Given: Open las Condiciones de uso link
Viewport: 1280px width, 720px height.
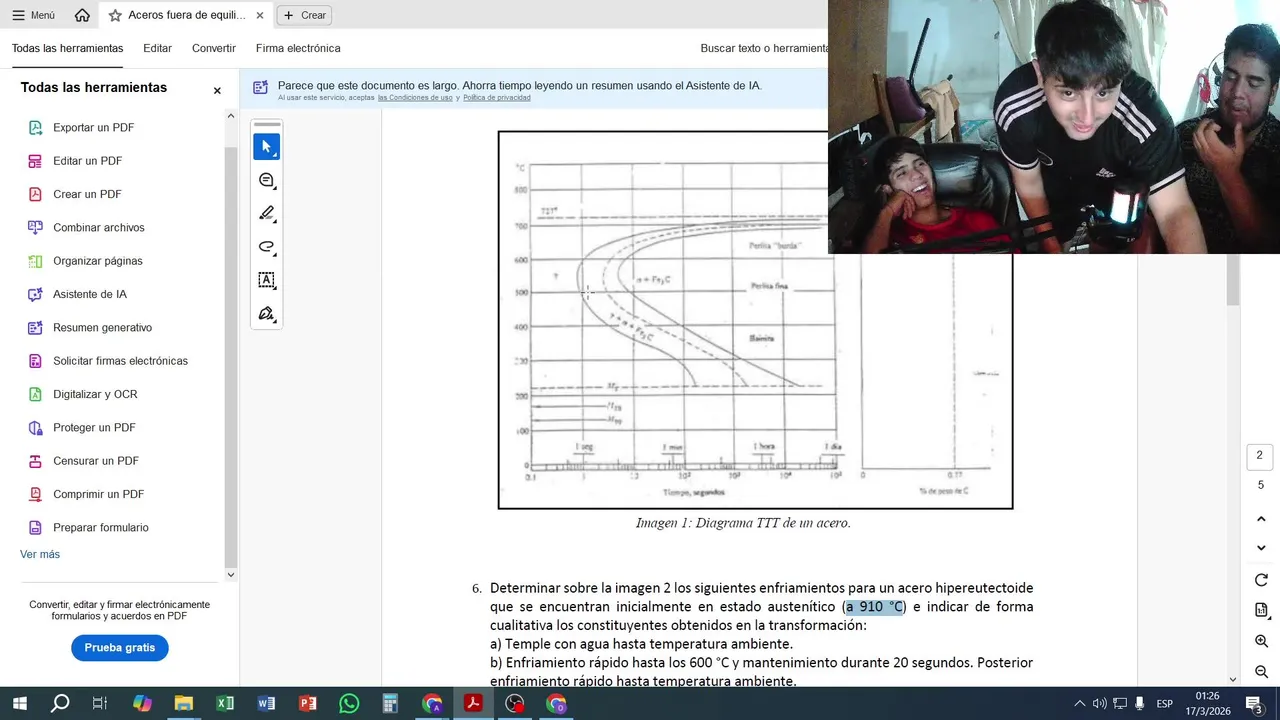Looking at the screenshot, I should (x=415, y=98).
